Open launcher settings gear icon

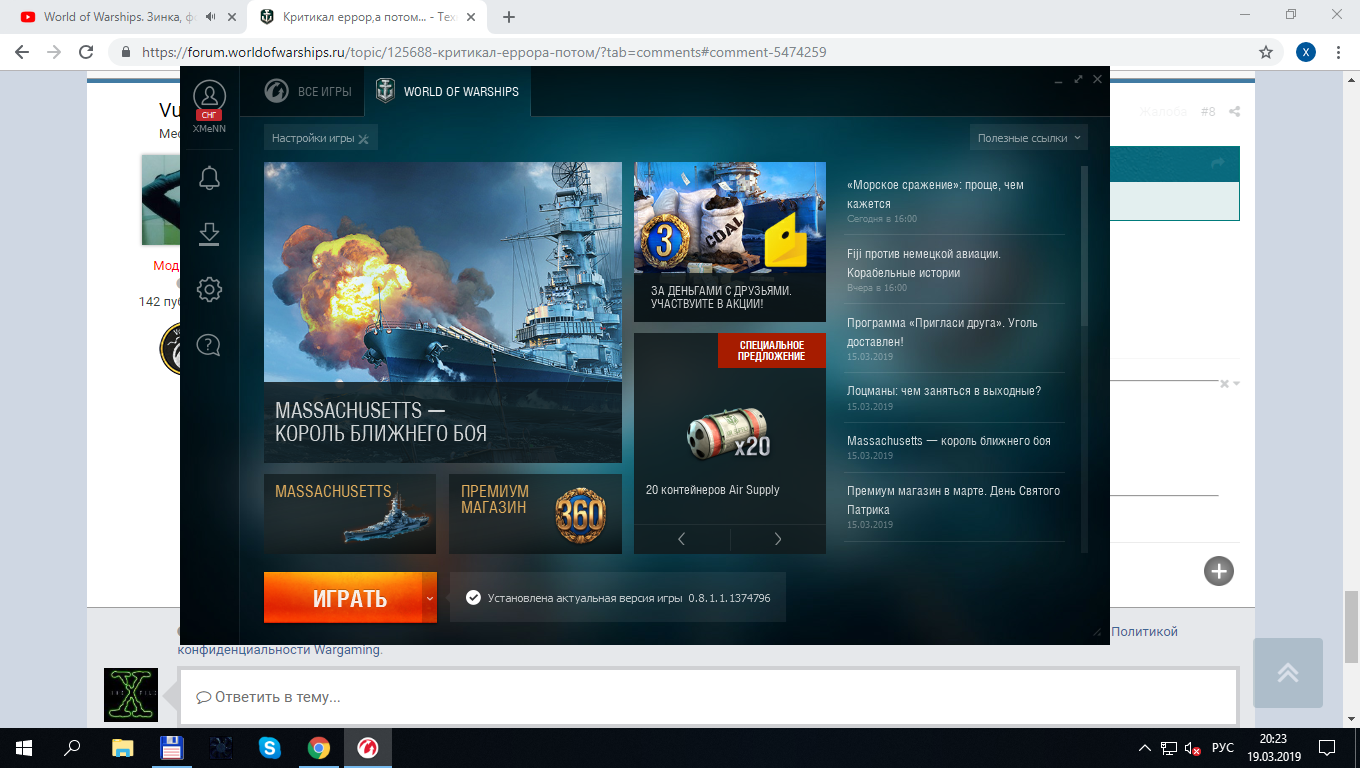pos(209,290)
